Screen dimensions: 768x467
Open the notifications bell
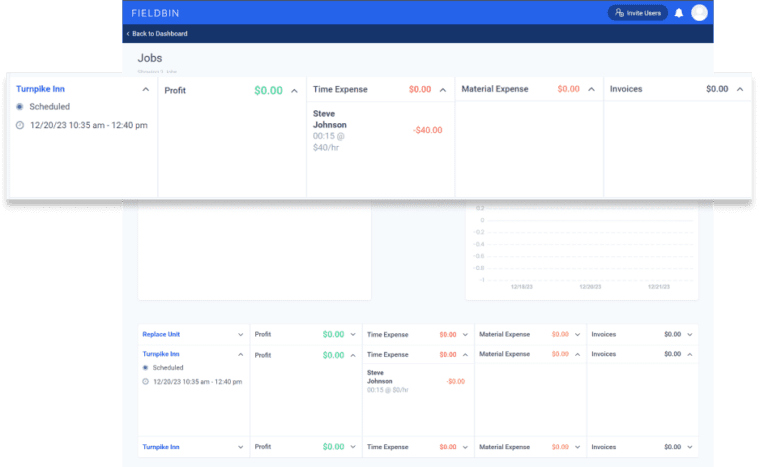(x=679, y=13)
